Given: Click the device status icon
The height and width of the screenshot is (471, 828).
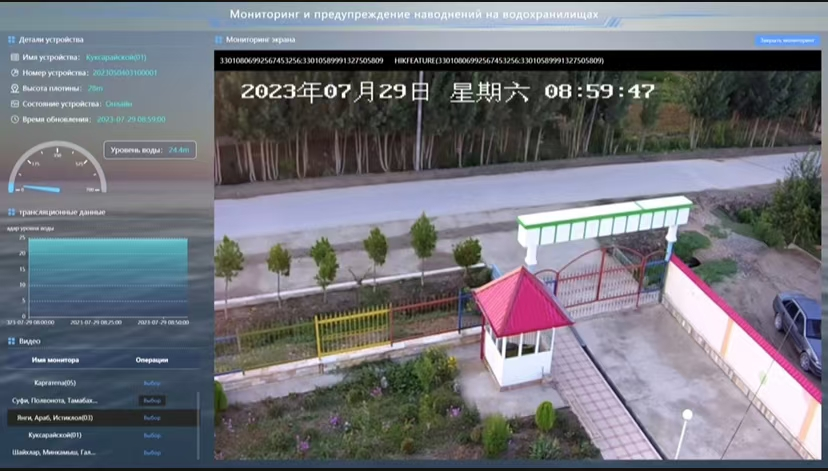Looking at the screenshot, I should [13, 104].
